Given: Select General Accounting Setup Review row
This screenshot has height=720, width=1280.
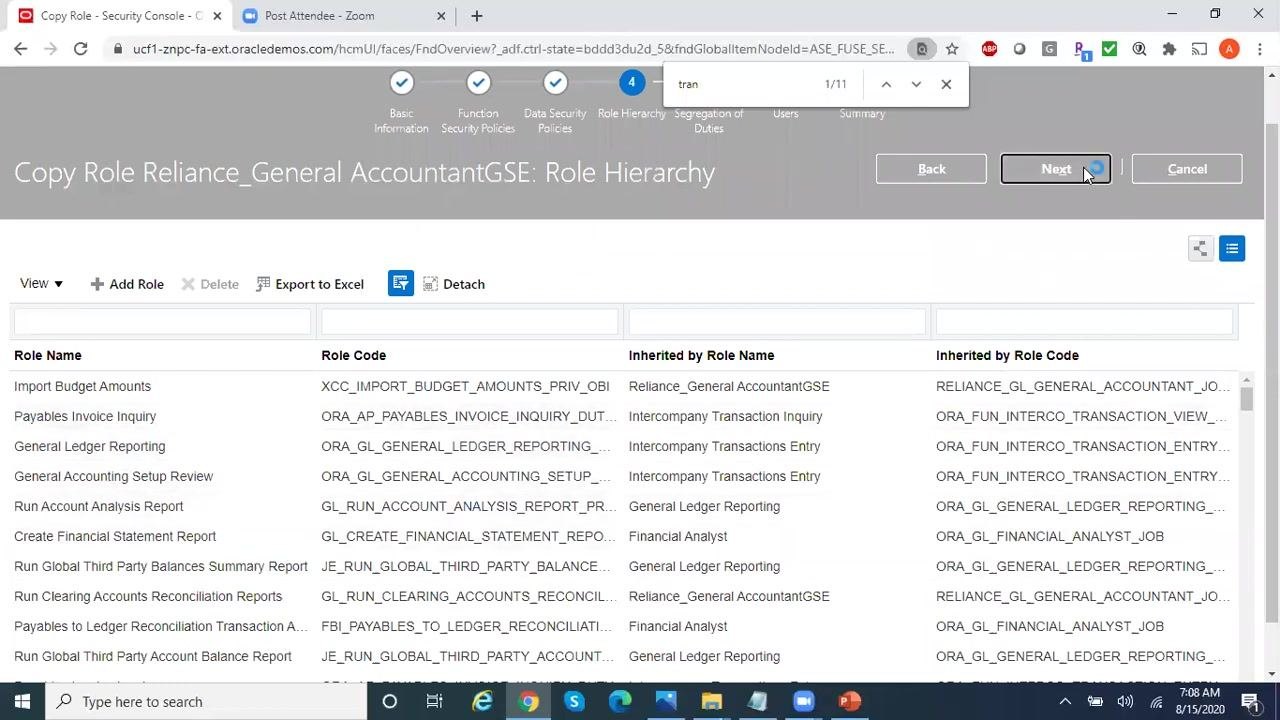Looking at the screenshot, I should 625,476.
